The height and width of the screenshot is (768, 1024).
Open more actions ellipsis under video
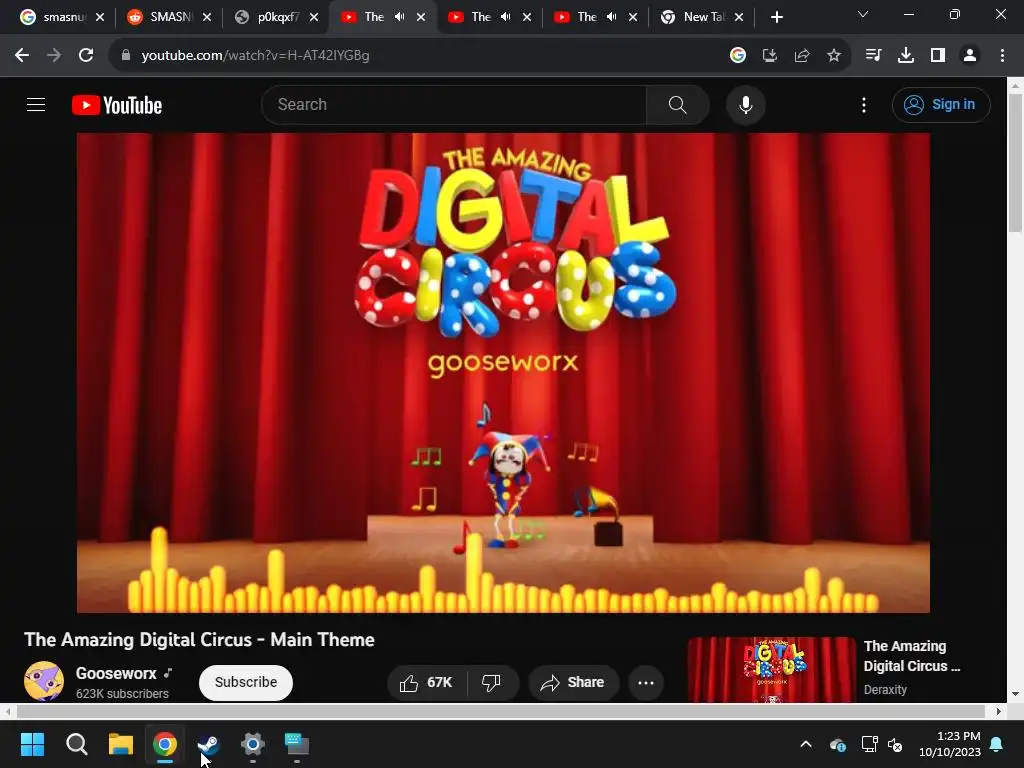click(646, 682)
